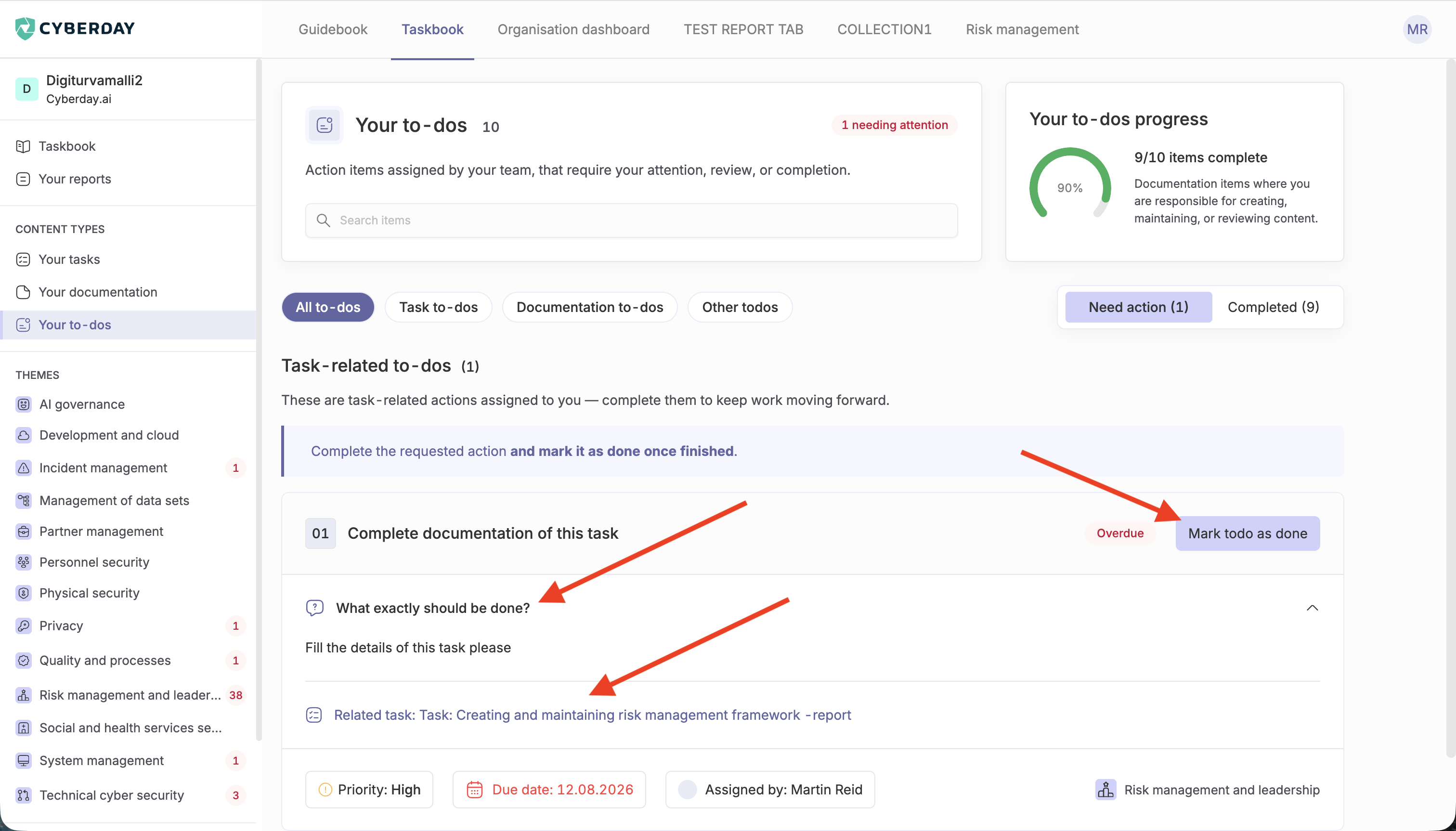The height and width of the screenshot is (831, 1456).
Task: Open the TEST REPORT TAB
Action: point(743,29)
